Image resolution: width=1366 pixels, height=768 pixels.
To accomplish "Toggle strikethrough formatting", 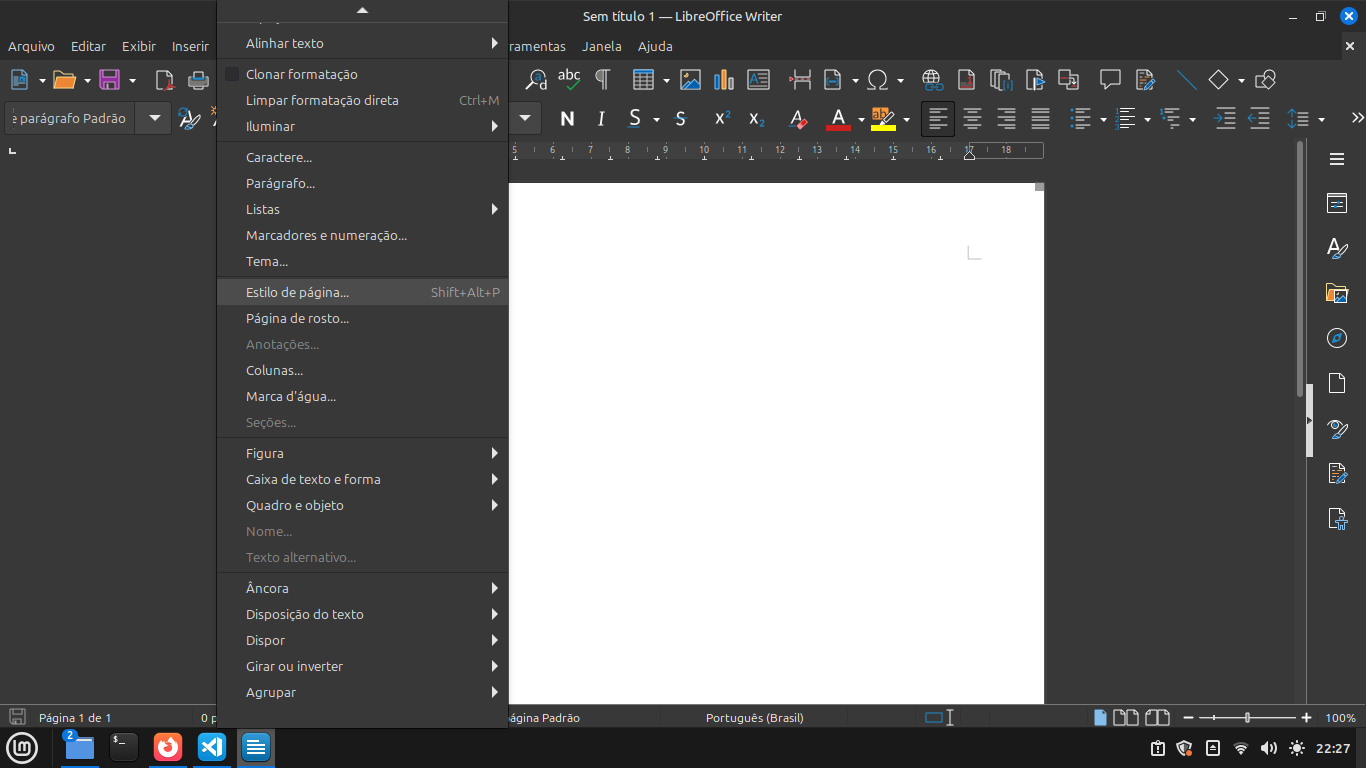I will coord(681,119).
